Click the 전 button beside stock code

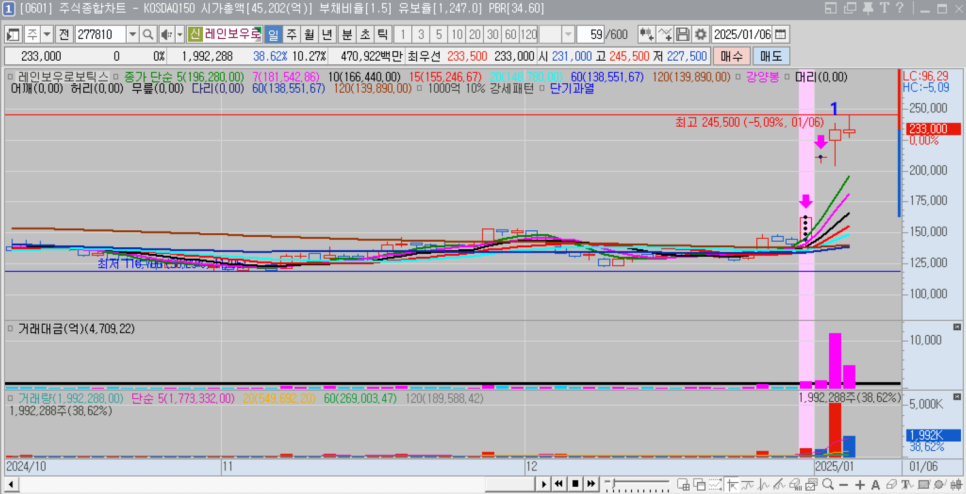(64, 34)
